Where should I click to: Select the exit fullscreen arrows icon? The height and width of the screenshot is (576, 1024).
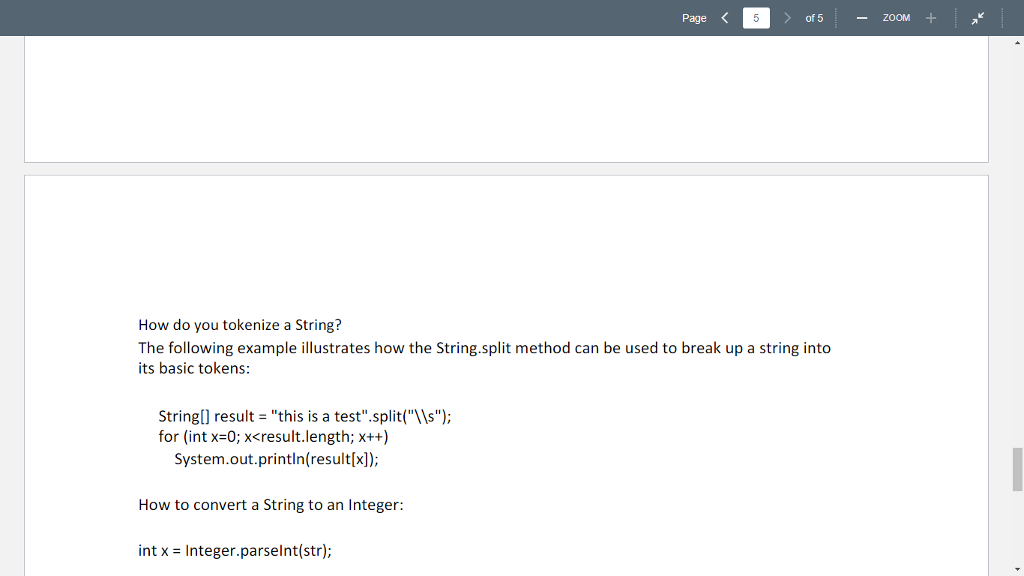click(978, 17)
